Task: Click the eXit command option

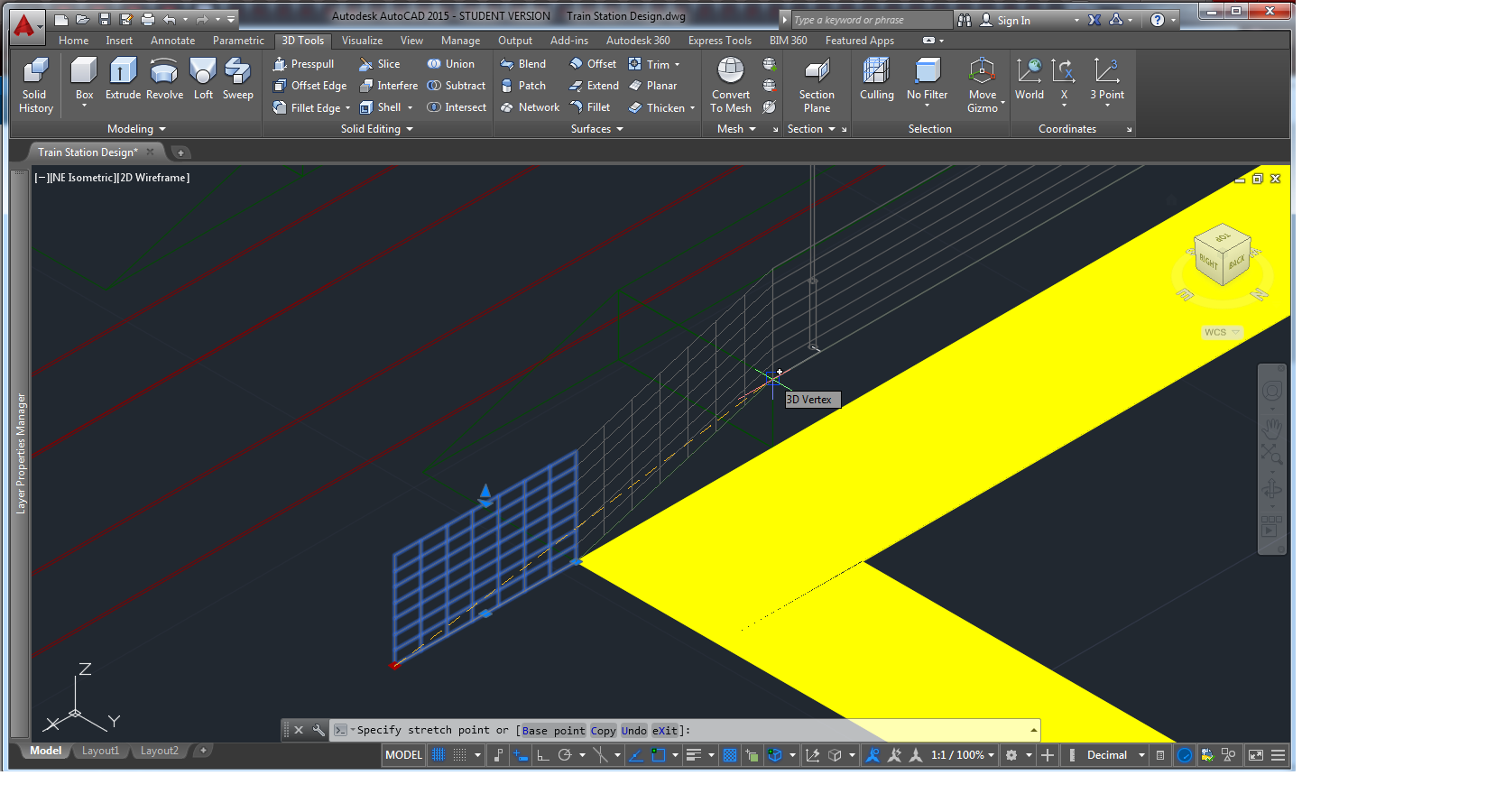Action: [x=664, y=731]
